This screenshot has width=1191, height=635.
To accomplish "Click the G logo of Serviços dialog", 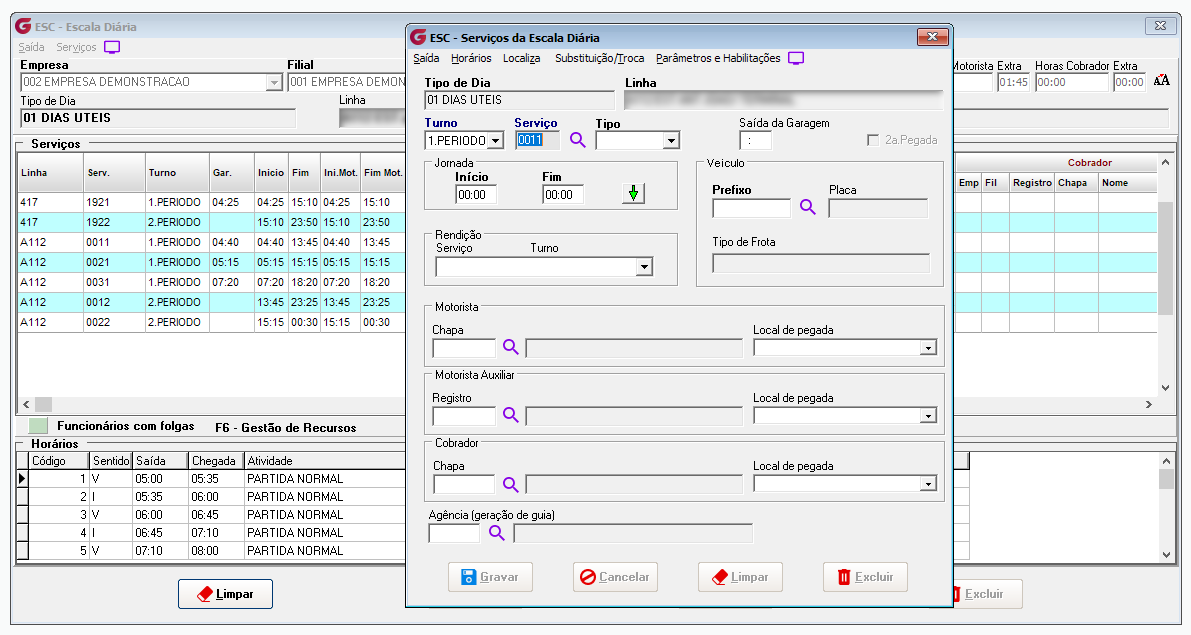I will click(x=418, y=37).
